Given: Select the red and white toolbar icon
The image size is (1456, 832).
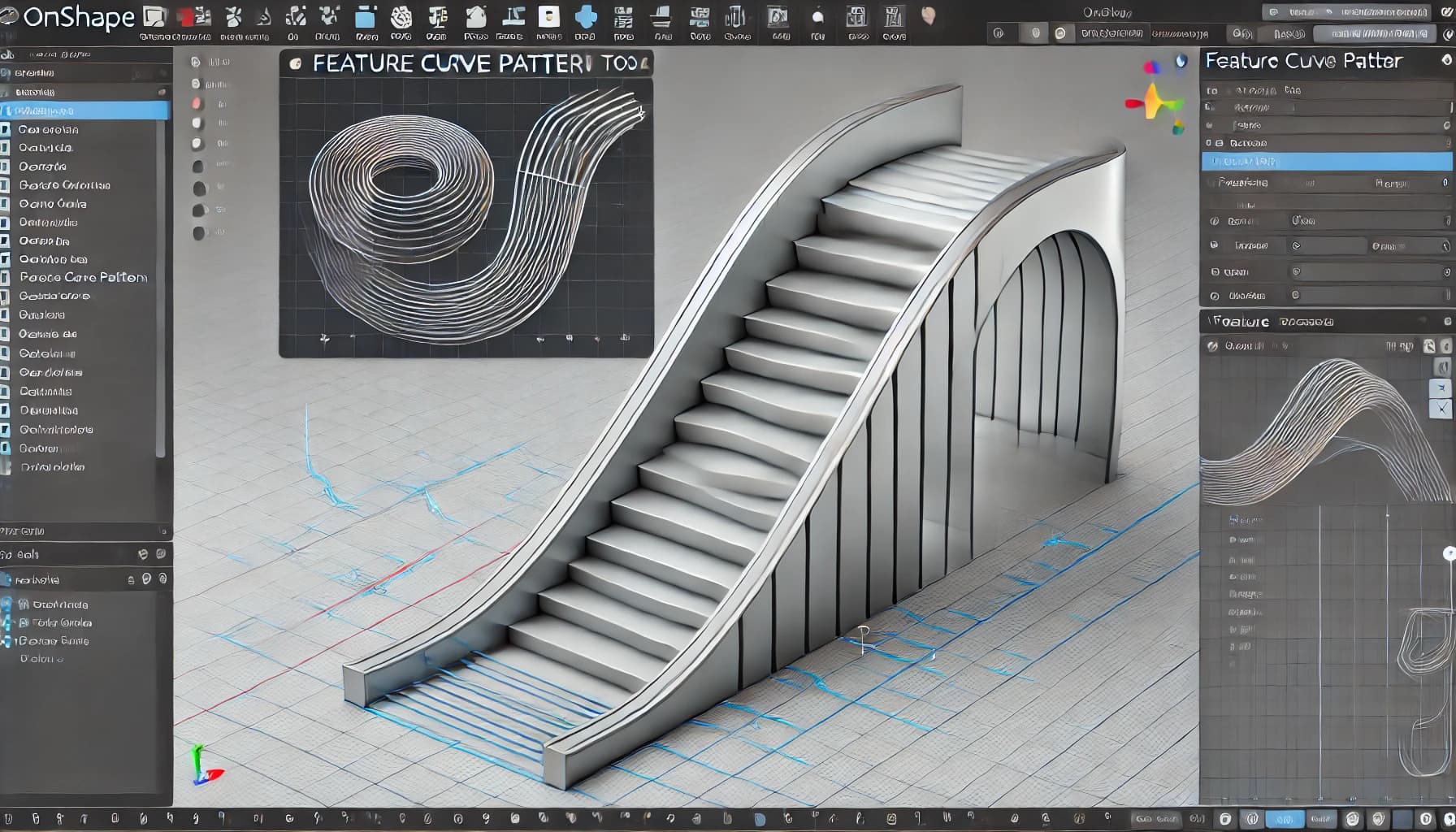Looking at the screenshot, I should click(192, 17).
